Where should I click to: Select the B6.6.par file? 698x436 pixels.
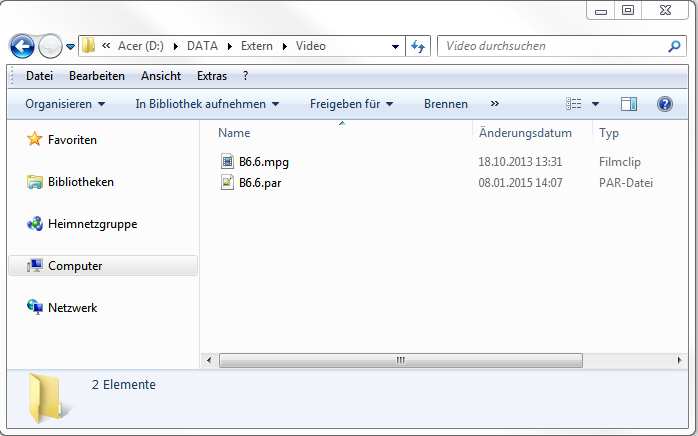pyautogui.click(x=259, y=183)
